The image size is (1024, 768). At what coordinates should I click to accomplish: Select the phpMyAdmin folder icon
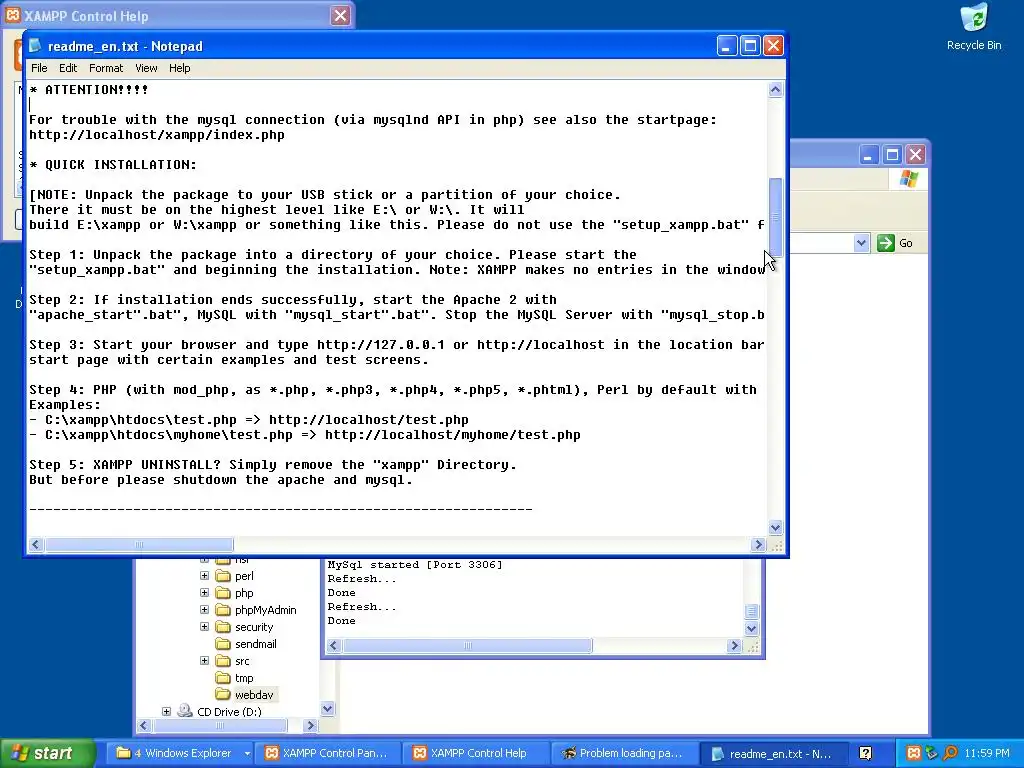(x=223, y=610)
